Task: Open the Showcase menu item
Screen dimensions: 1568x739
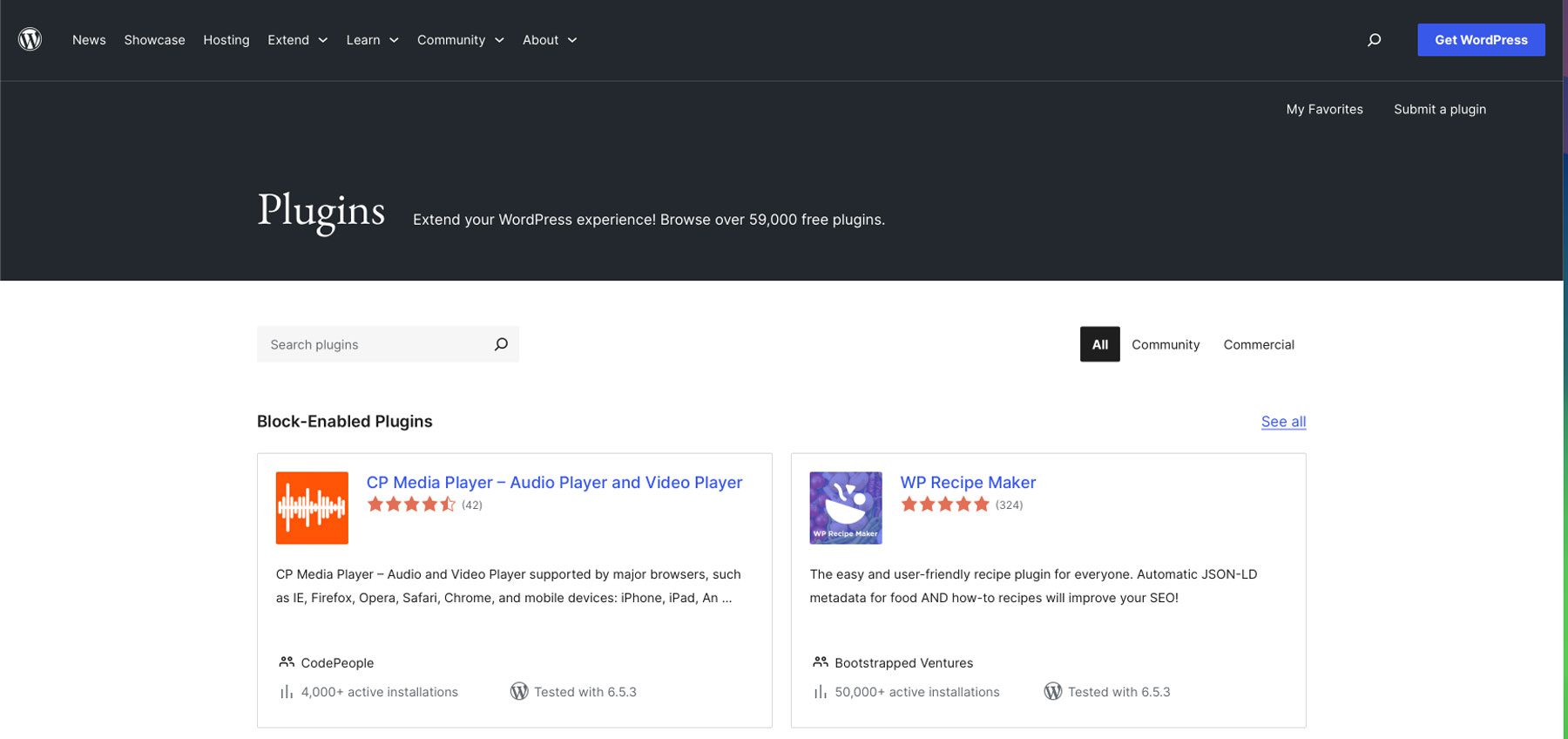Action: (154, 40)
